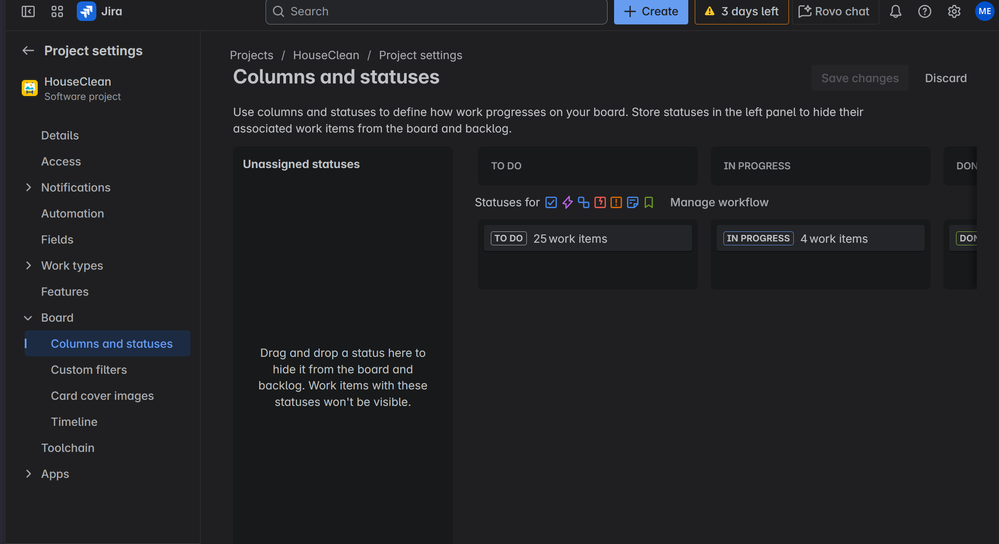Select the red lightning work type icon

click(x=600, y=203)
